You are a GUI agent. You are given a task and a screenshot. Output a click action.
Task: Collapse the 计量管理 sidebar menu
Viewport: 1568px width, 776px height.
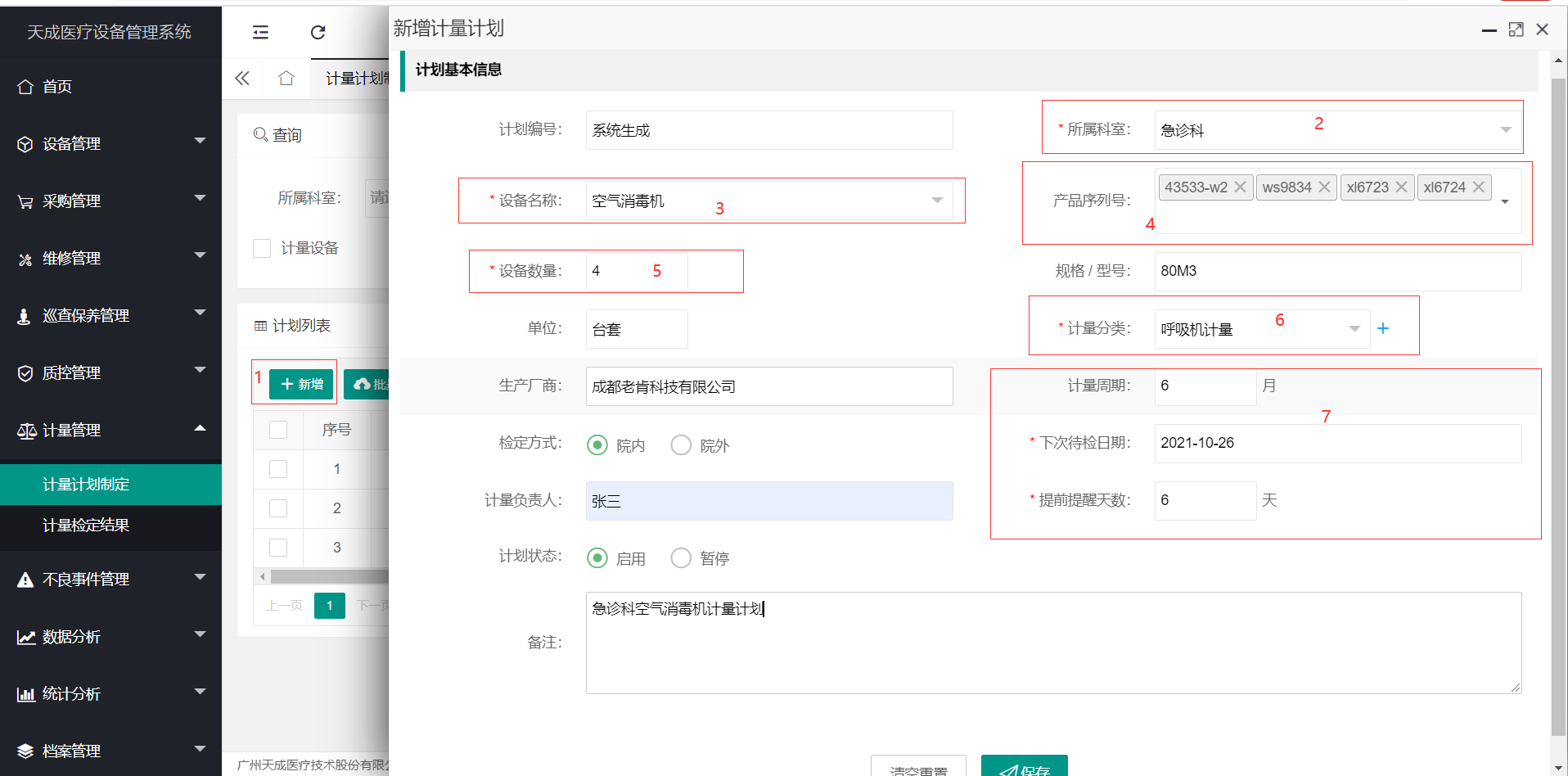point(110,431)
